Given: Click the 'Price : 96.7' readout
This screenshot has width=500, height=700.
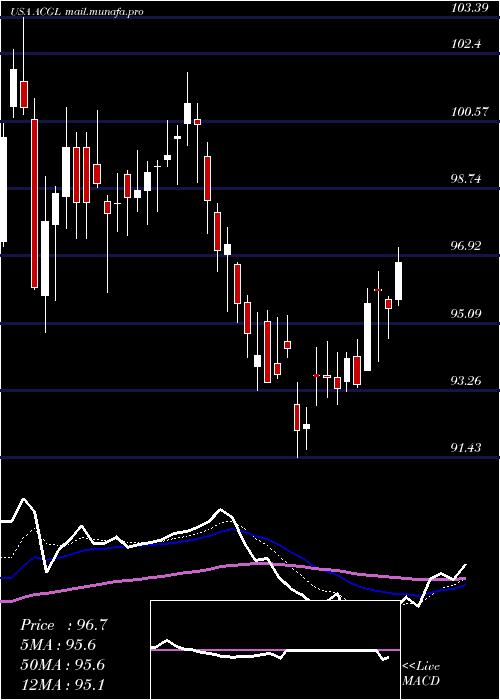Looking at the screenshot, I should tap(64, 625).
